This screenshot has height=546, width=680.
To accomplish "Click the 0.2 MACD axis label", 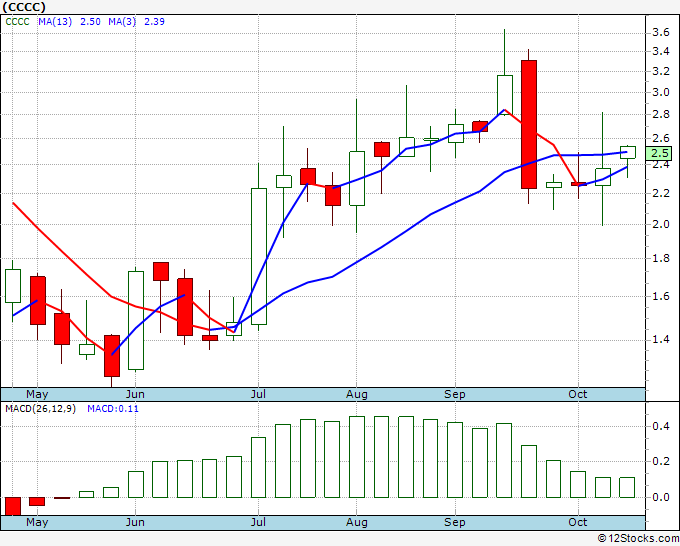I will click(660, 461).
